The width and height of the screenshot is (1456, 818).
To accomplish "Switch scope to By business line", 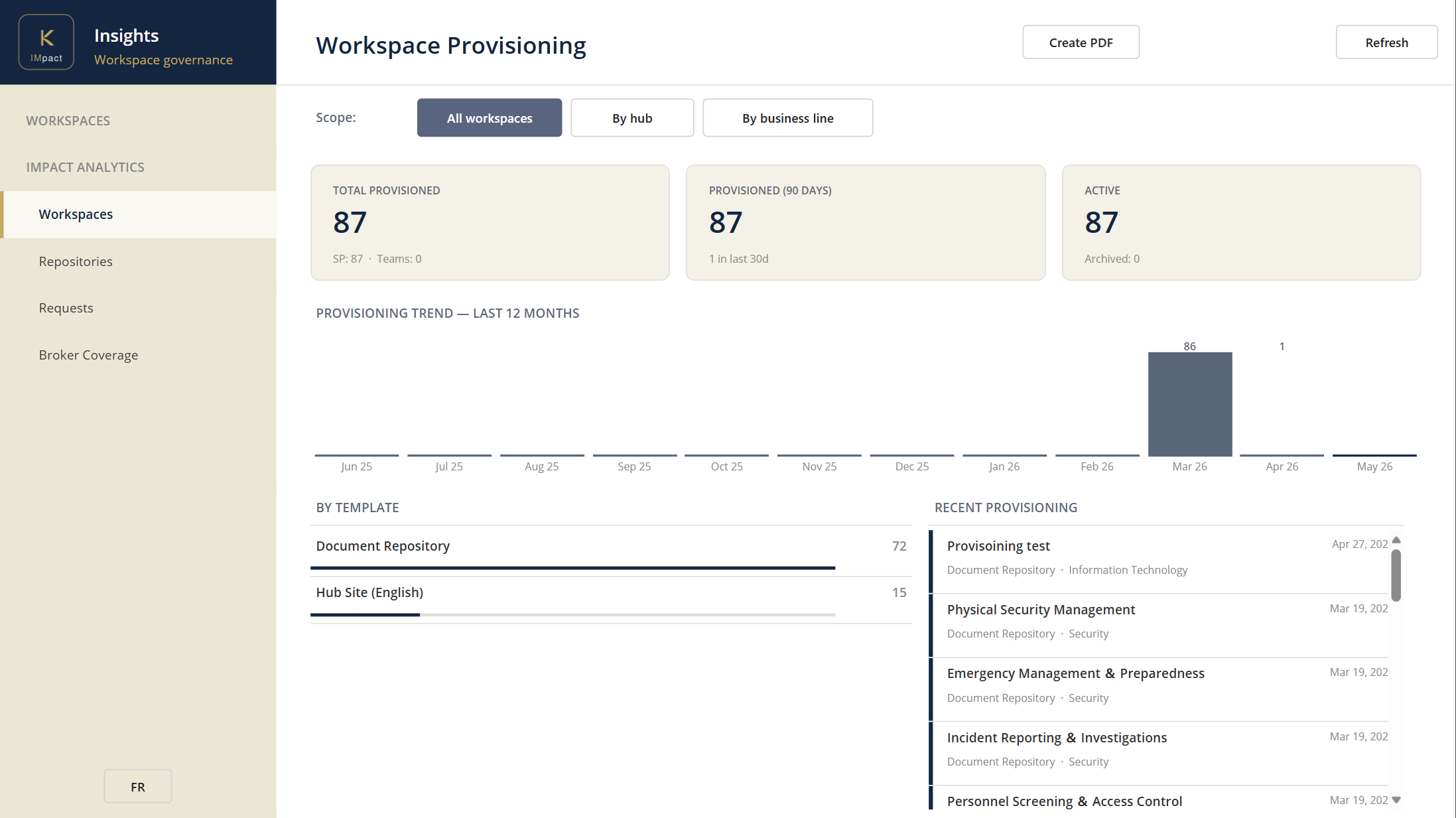I will [788, 118].
